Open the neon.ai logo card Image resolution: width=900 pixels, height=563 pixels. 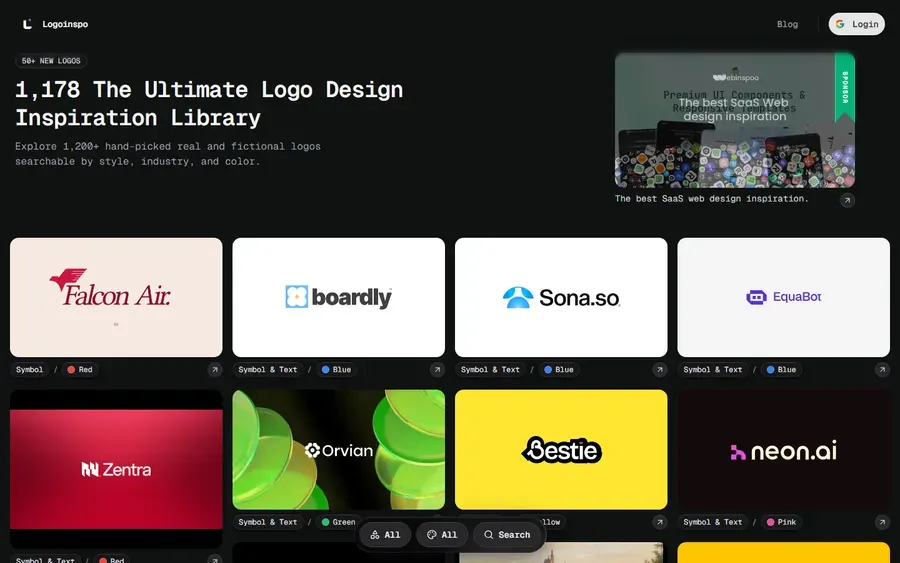pos(783,449)
